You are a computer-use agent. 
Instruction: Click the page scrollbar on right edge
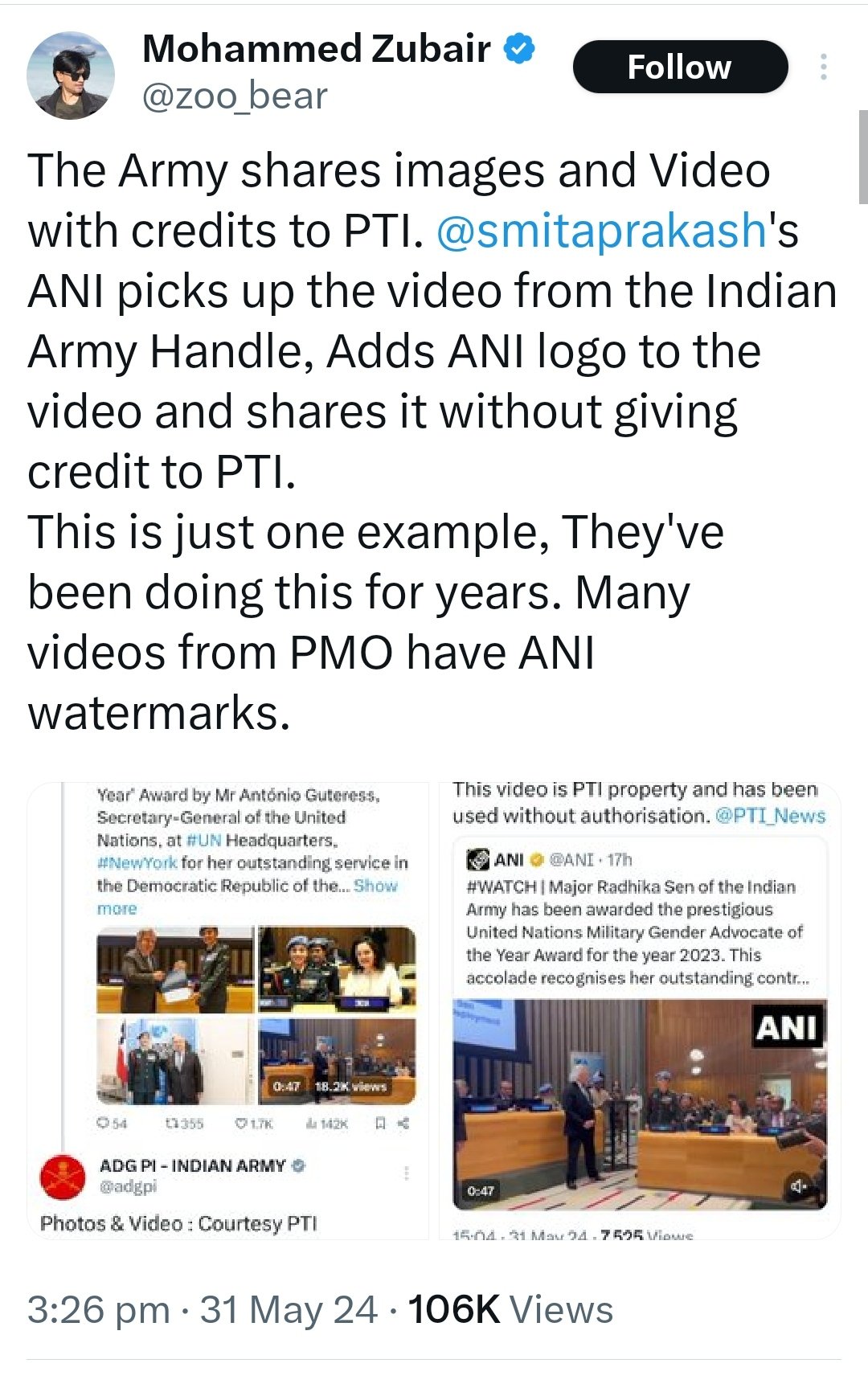tap(863, 157)
